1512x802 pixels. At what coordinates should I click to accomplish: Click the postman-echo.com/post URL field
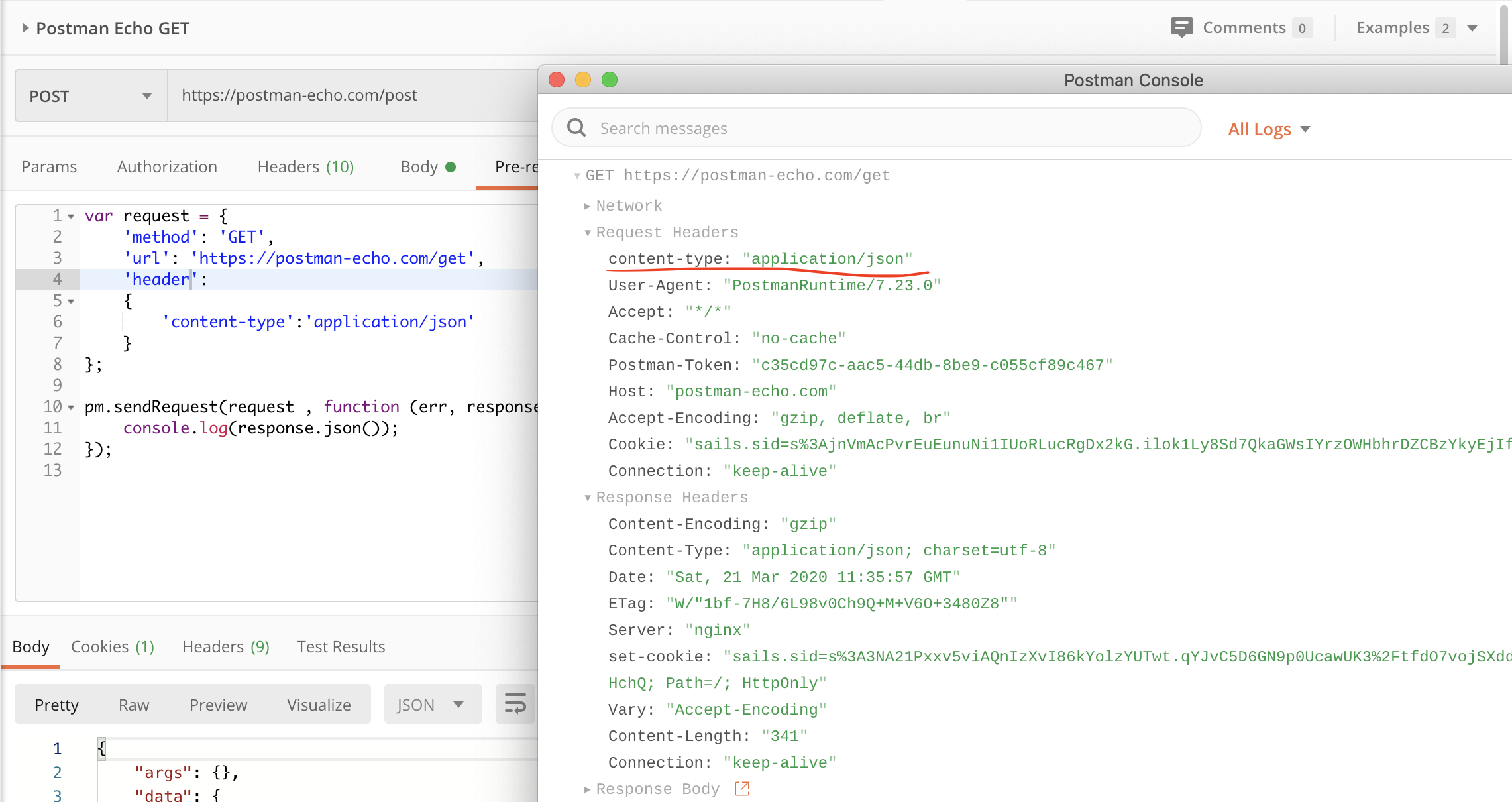299,95
